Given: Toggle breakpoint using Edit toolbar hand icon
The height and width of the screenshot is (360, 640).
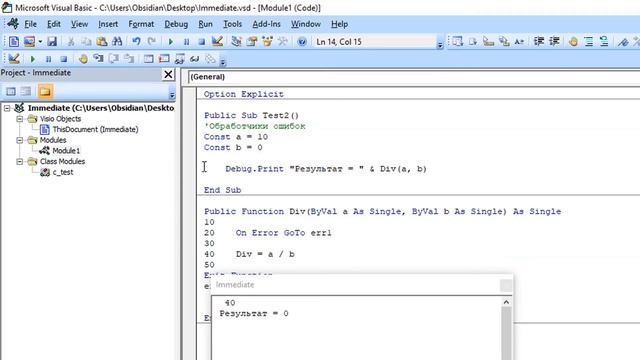Looking at the screenshot, I should click(573, 42).
